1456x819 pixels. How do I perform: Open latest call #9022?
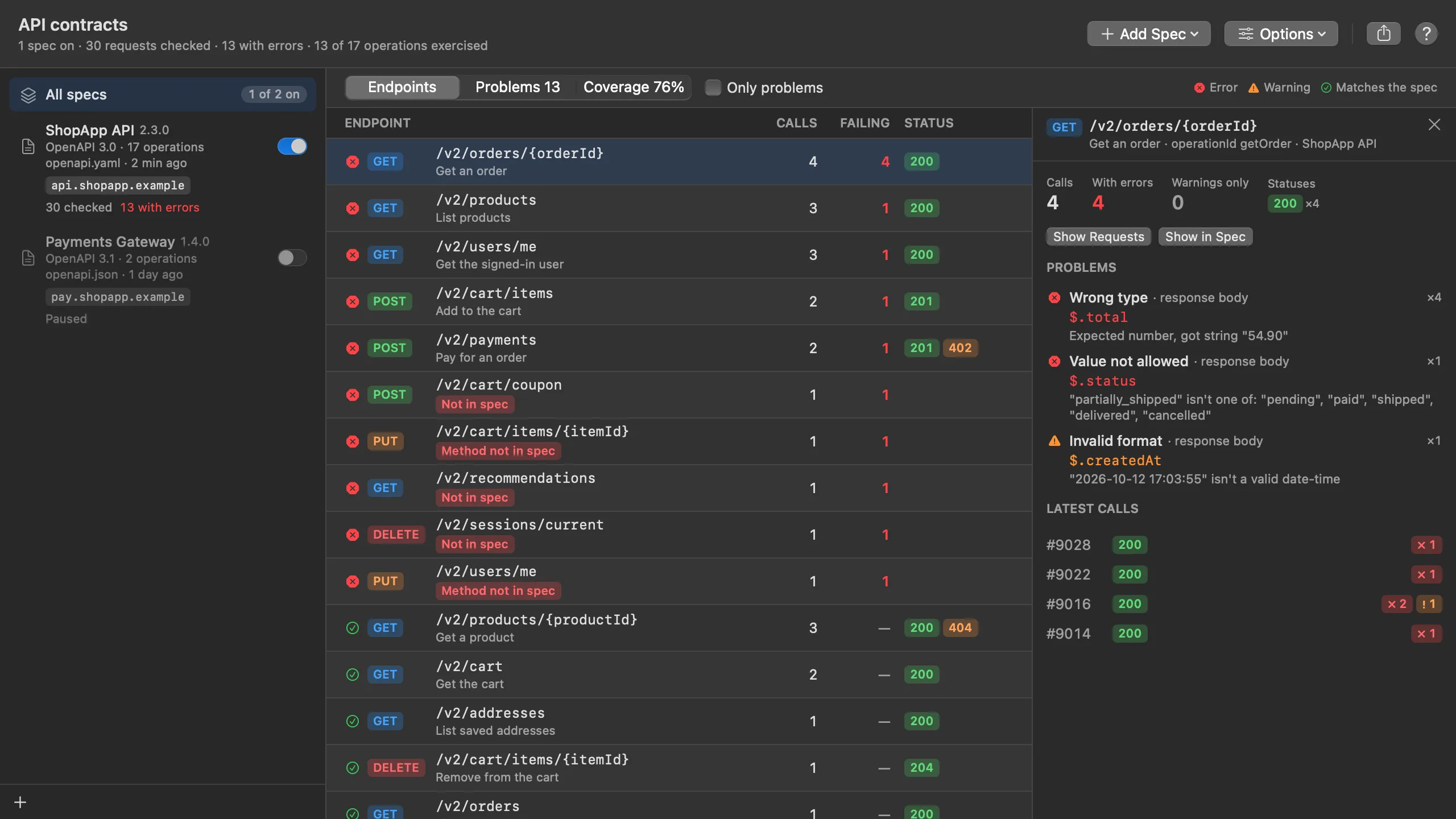pos(1243,574)
